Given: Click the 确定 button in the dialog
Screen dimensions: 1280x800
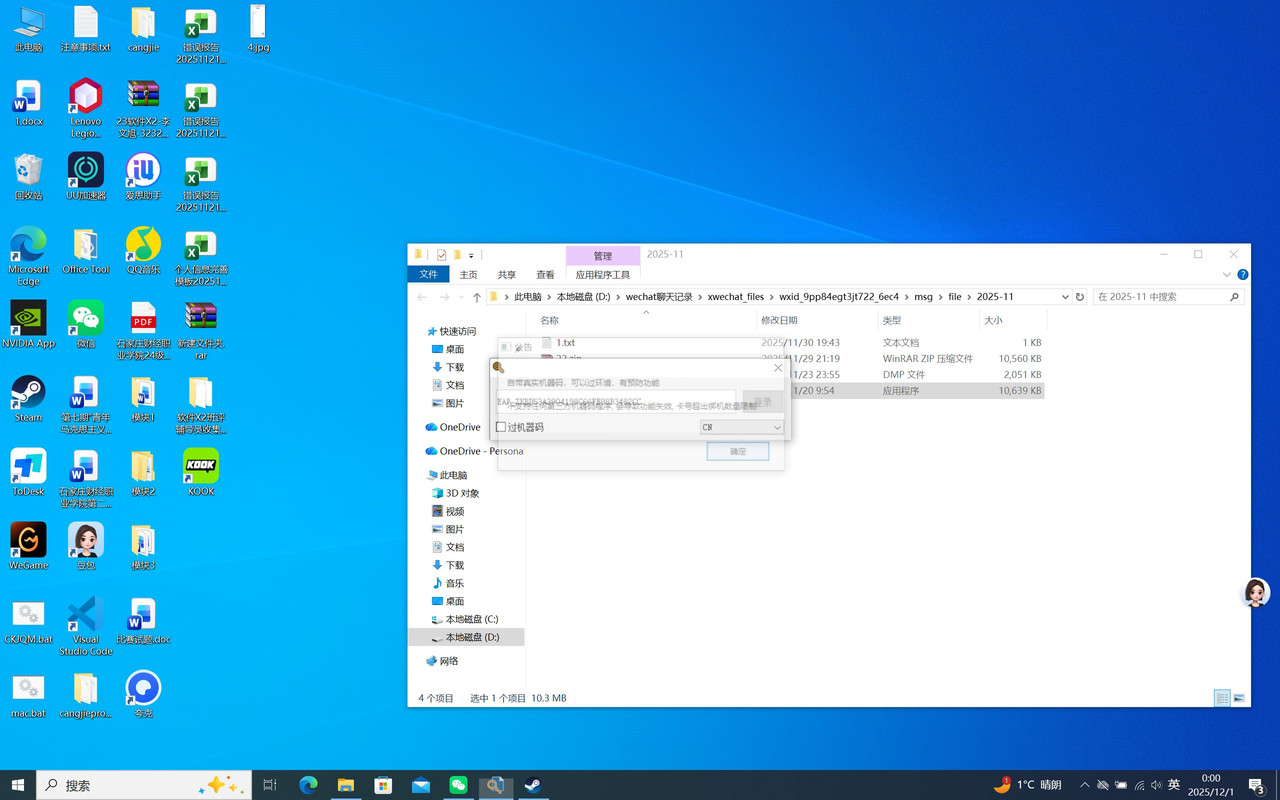Looking at the screenshot, I should (x=738, y=451).
